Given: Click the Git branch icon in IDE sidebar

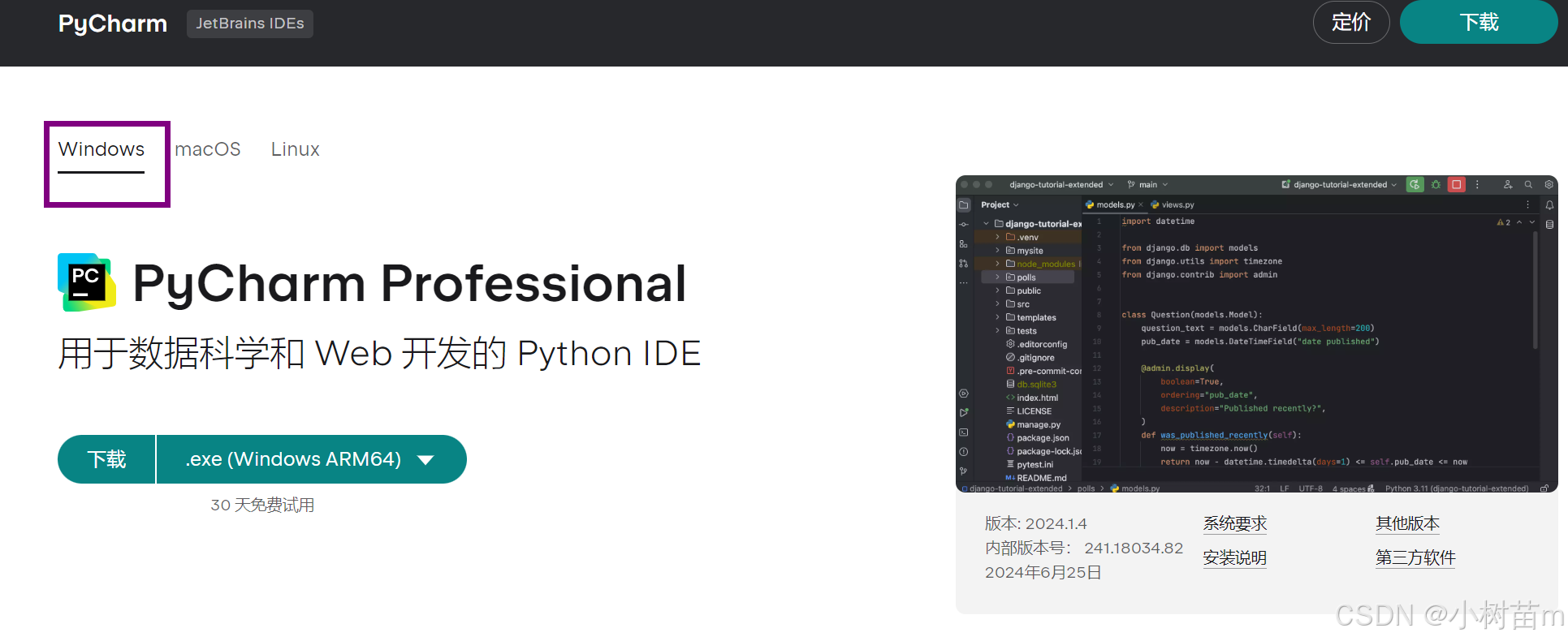Looking at the screenshot, I should click(964, 471).
